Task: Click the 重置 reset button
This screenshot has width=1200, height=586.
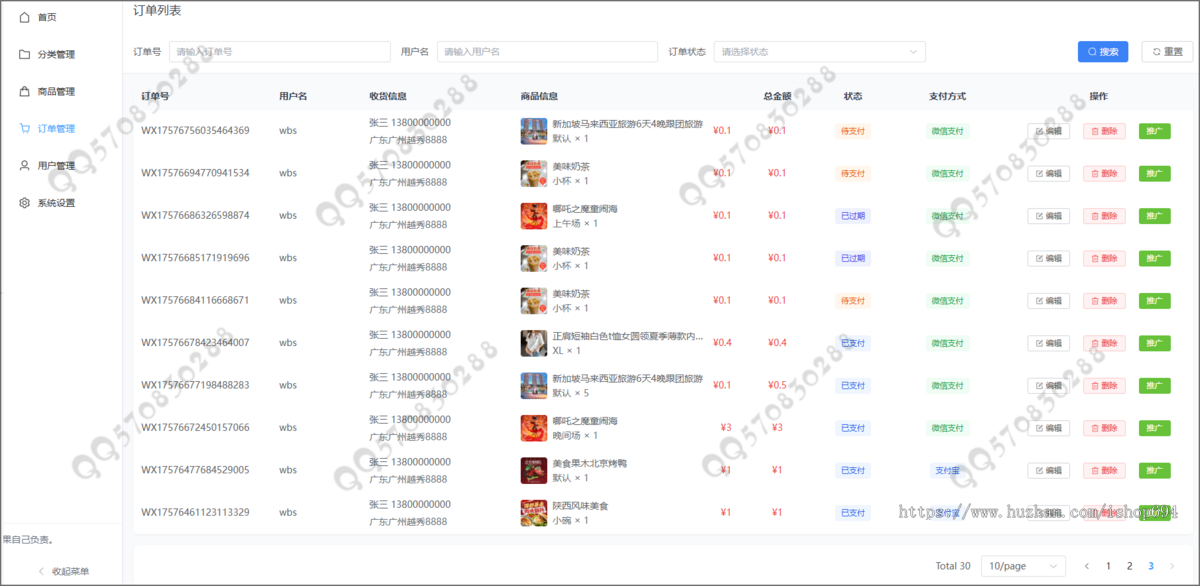Action: (x=1167, y=51)
